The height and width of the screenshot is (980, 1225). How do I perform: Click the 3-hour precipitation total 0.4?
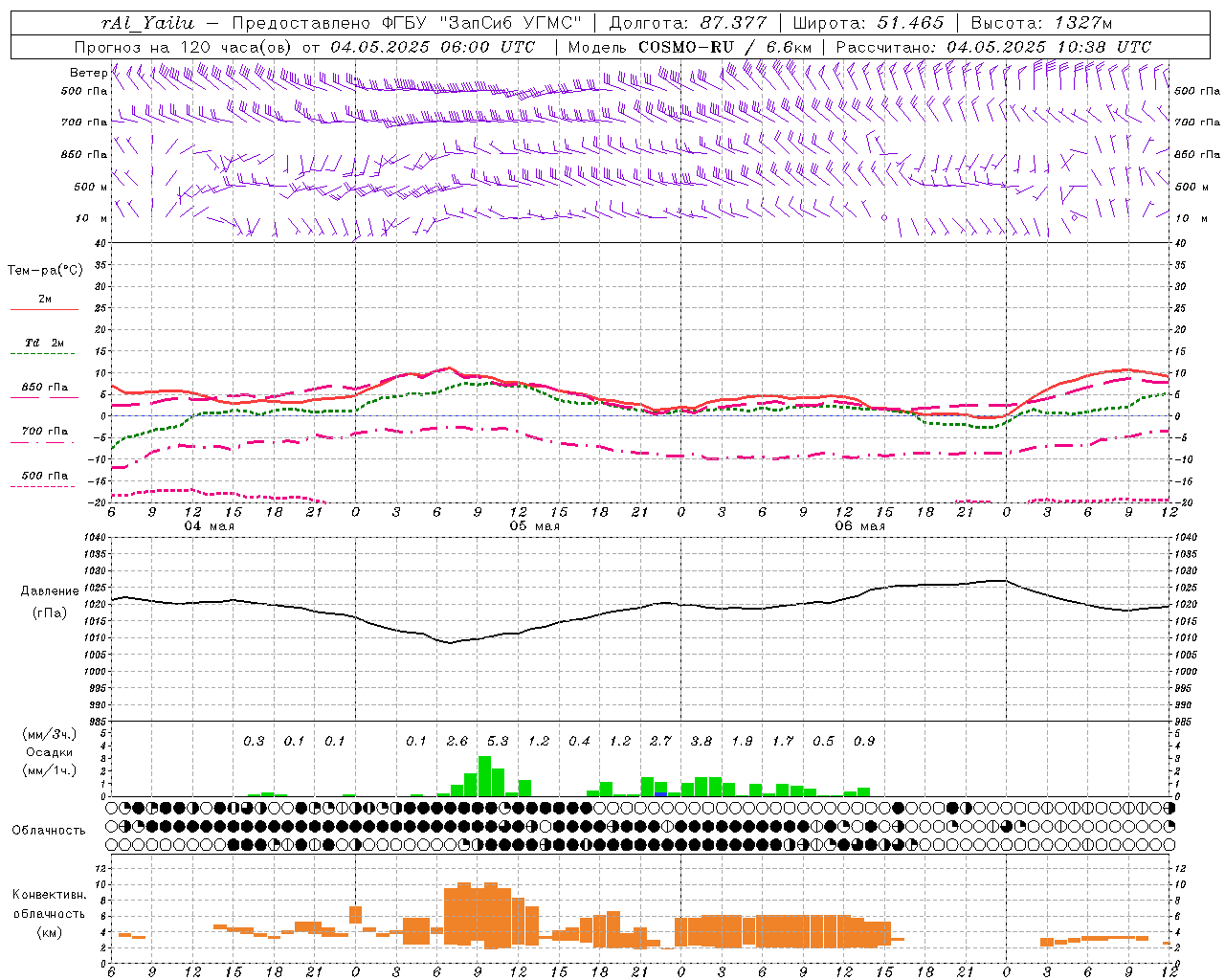tap(579, 742)
